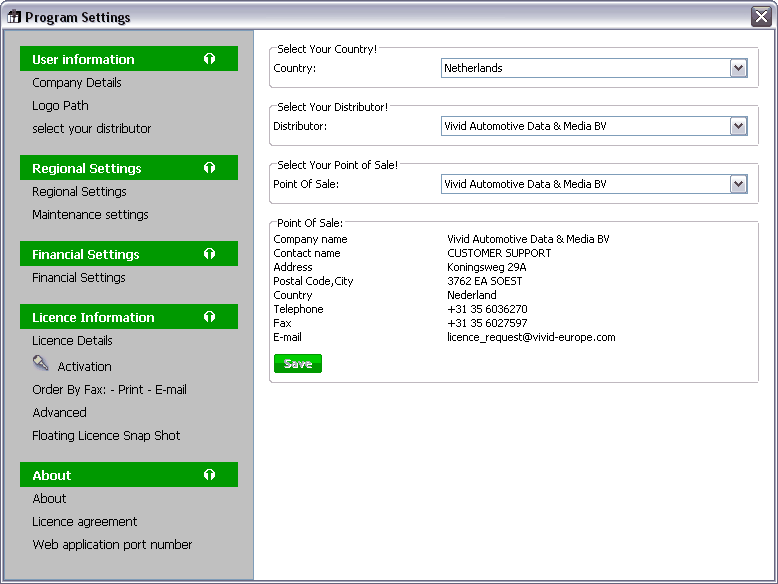Screen dimensions: 778x584
Task: Open Company Details page
Action: click(x=77, y=82)
